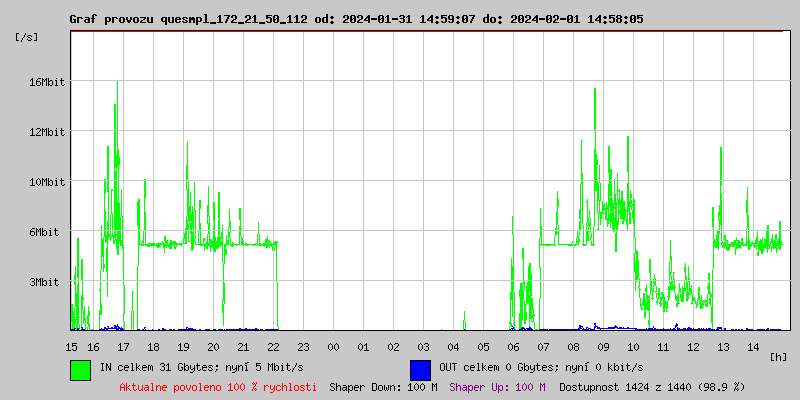Select the hour 00 marker on x-axis
800x400 pixels.
[x=333, y=346]
